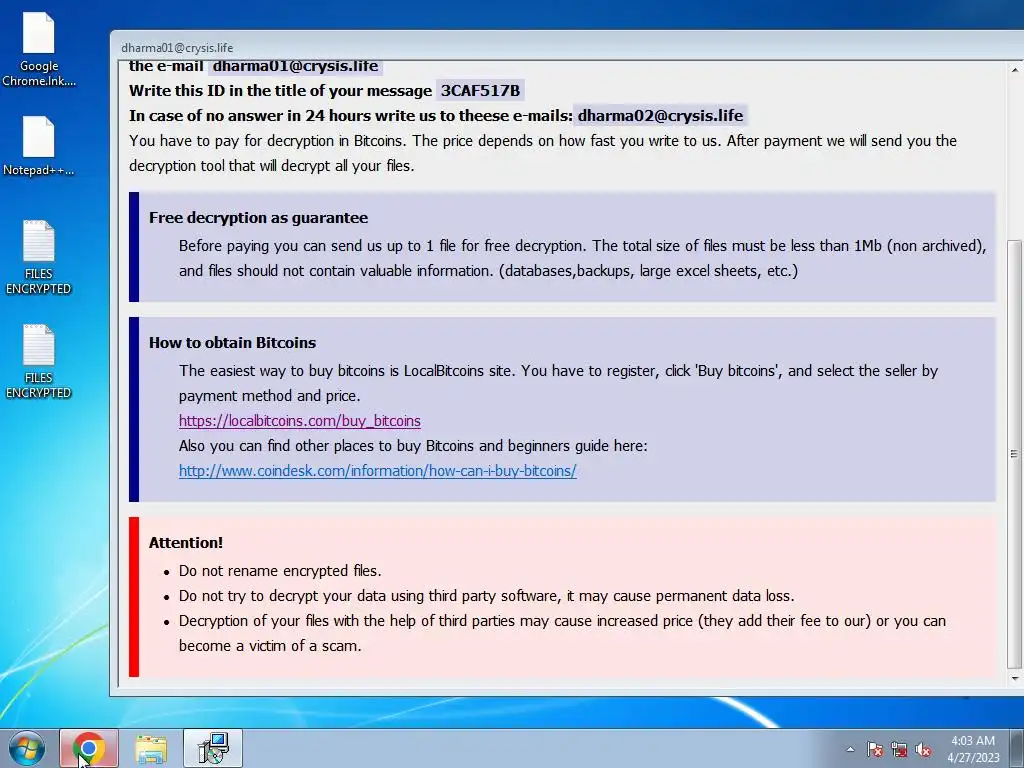Click 'Do not rename encrypted files.' bullet
Screen dimensions: 1024x768
[x=280, y=571]
